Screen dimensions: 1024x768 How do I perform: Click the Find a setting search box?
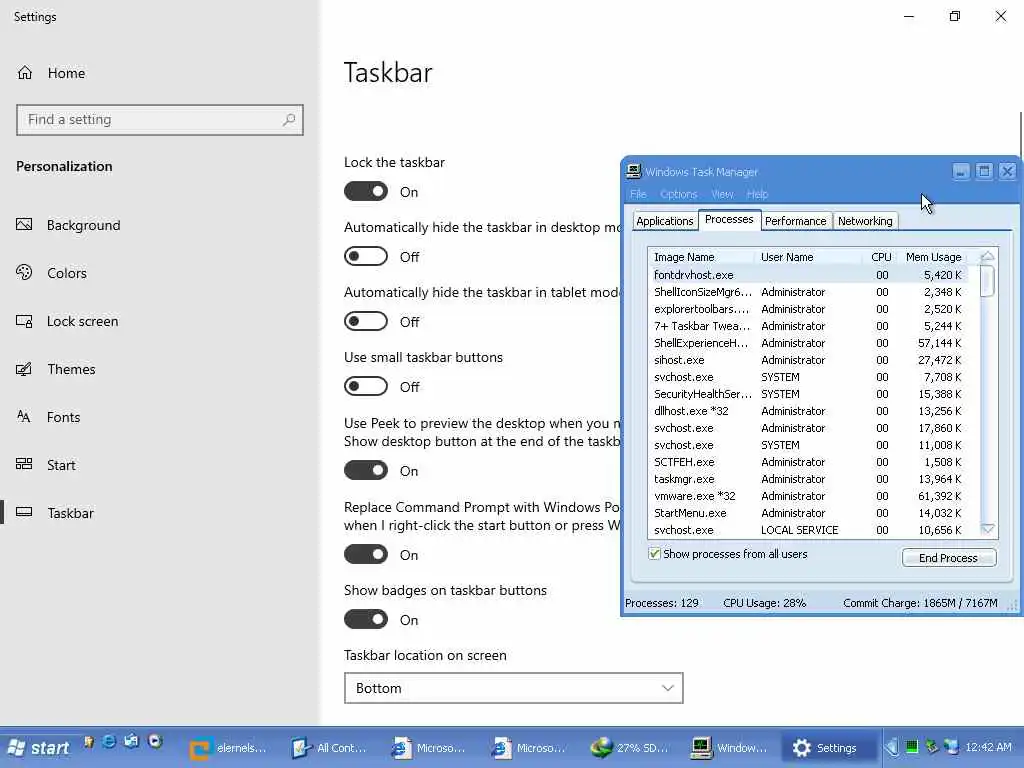point(159,120)
